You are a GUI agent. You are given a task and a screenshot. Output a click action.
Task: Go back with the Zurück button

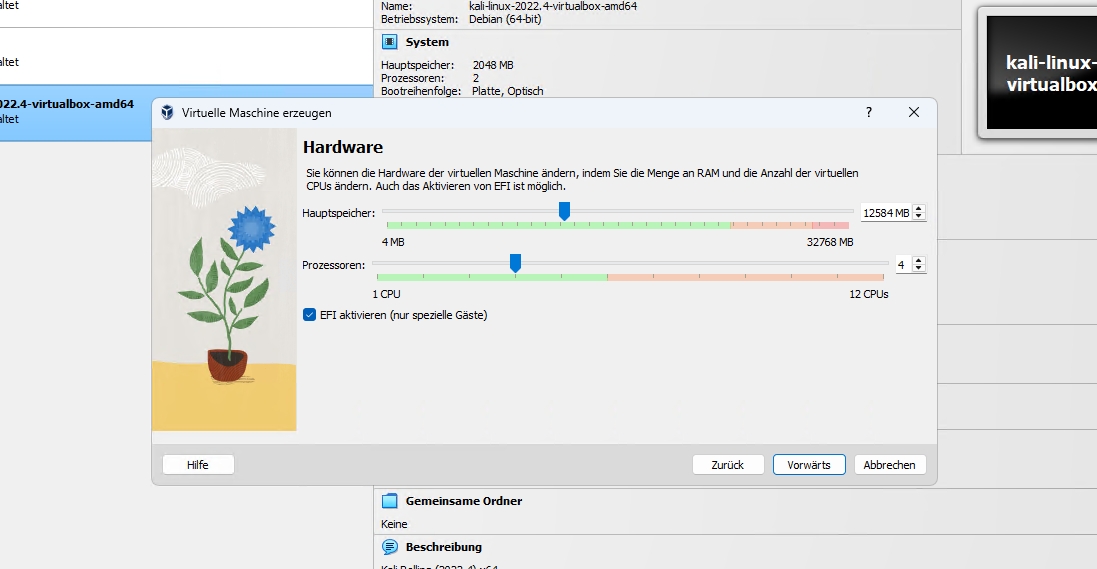tap(728, 465)
